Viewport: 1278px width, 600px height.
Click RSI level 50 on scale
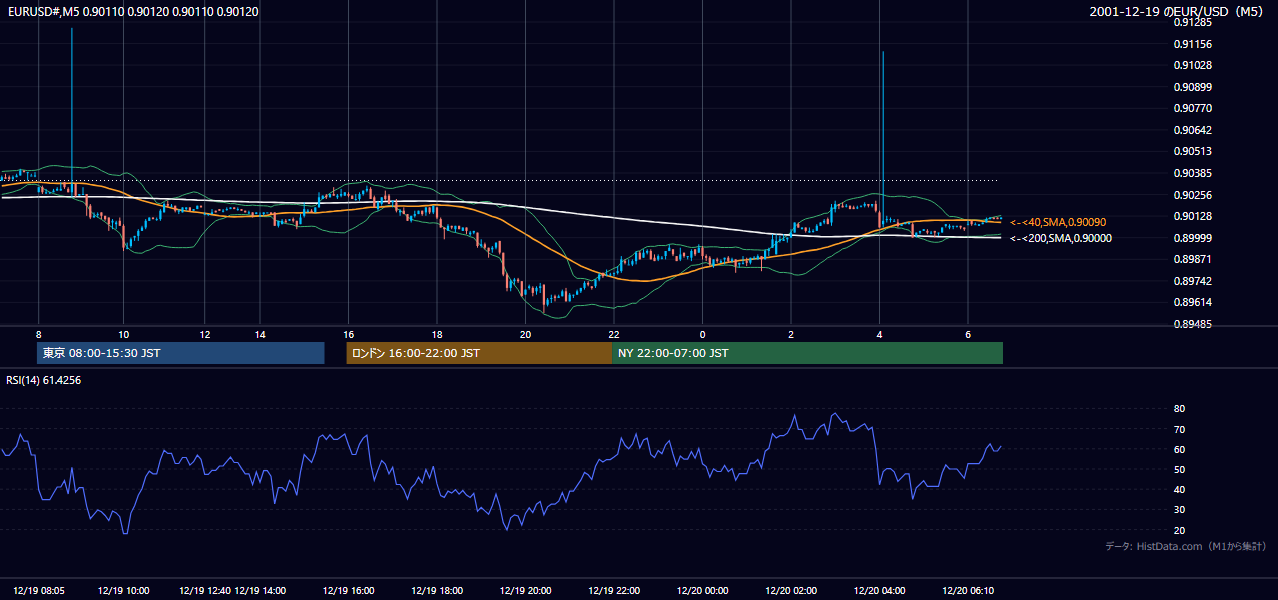click(x=1179, y=469)
